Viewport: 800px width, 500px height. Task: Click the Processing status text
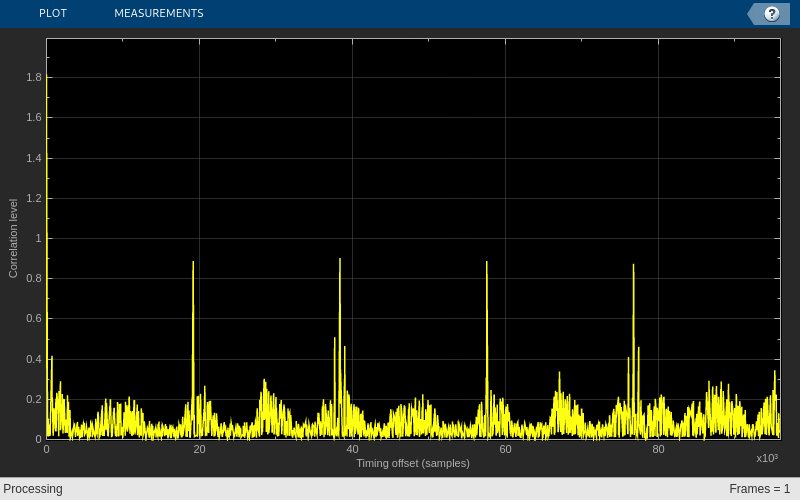point(33,489)
